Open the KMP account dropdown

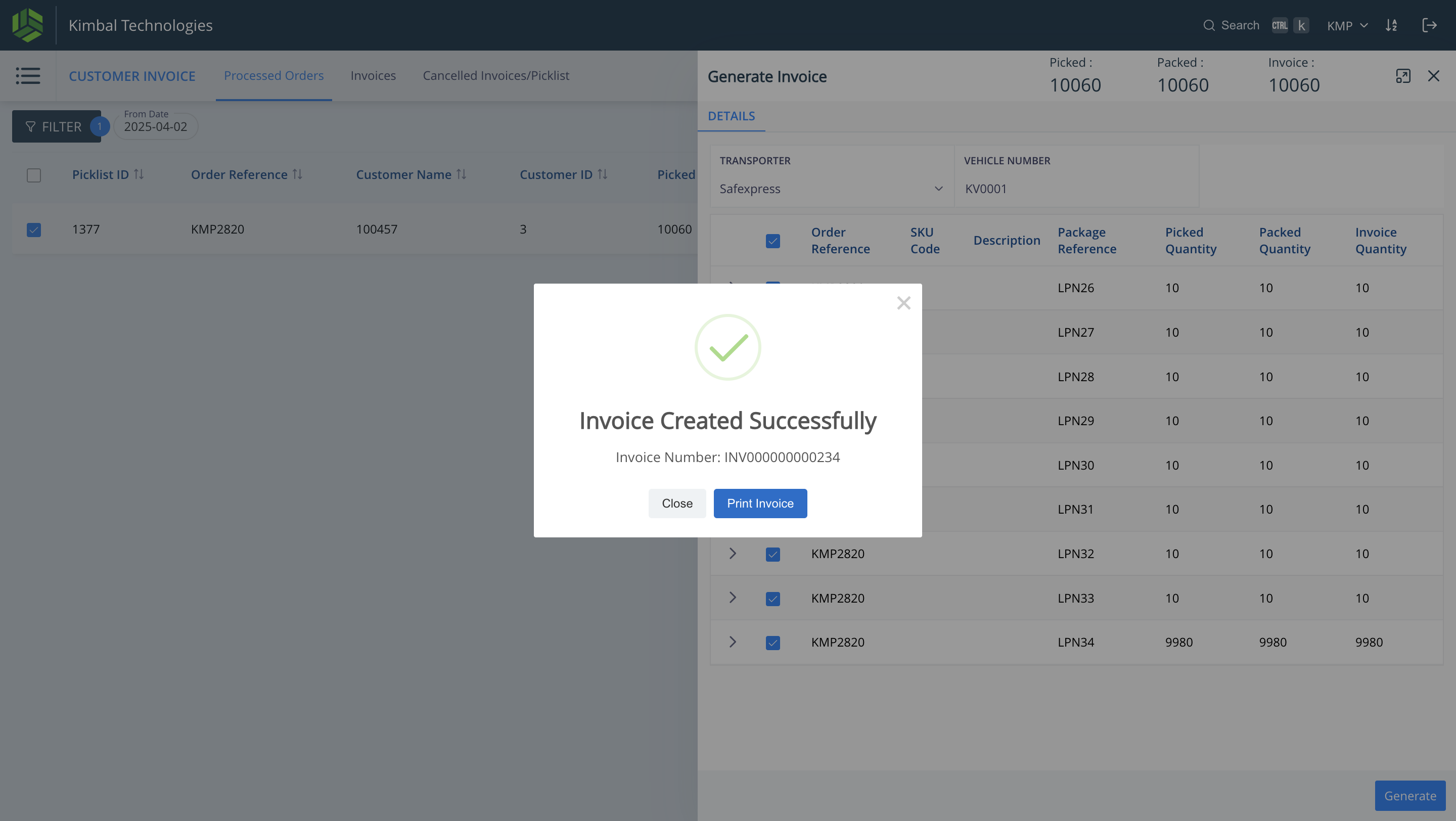click(1347, 25)
